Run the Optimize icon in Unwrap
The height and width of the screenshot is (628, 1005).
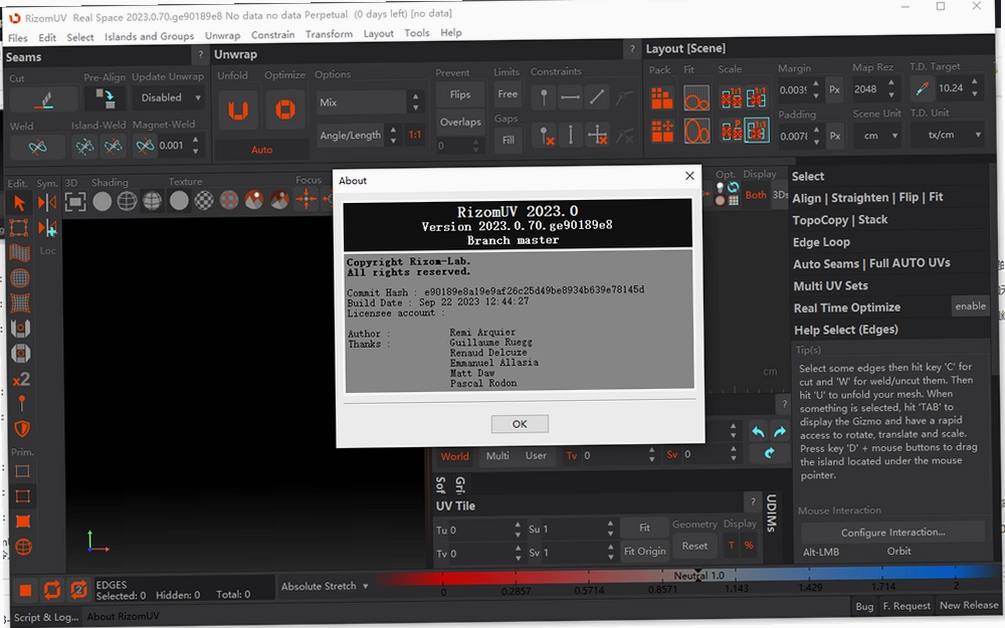pos(285,110)
